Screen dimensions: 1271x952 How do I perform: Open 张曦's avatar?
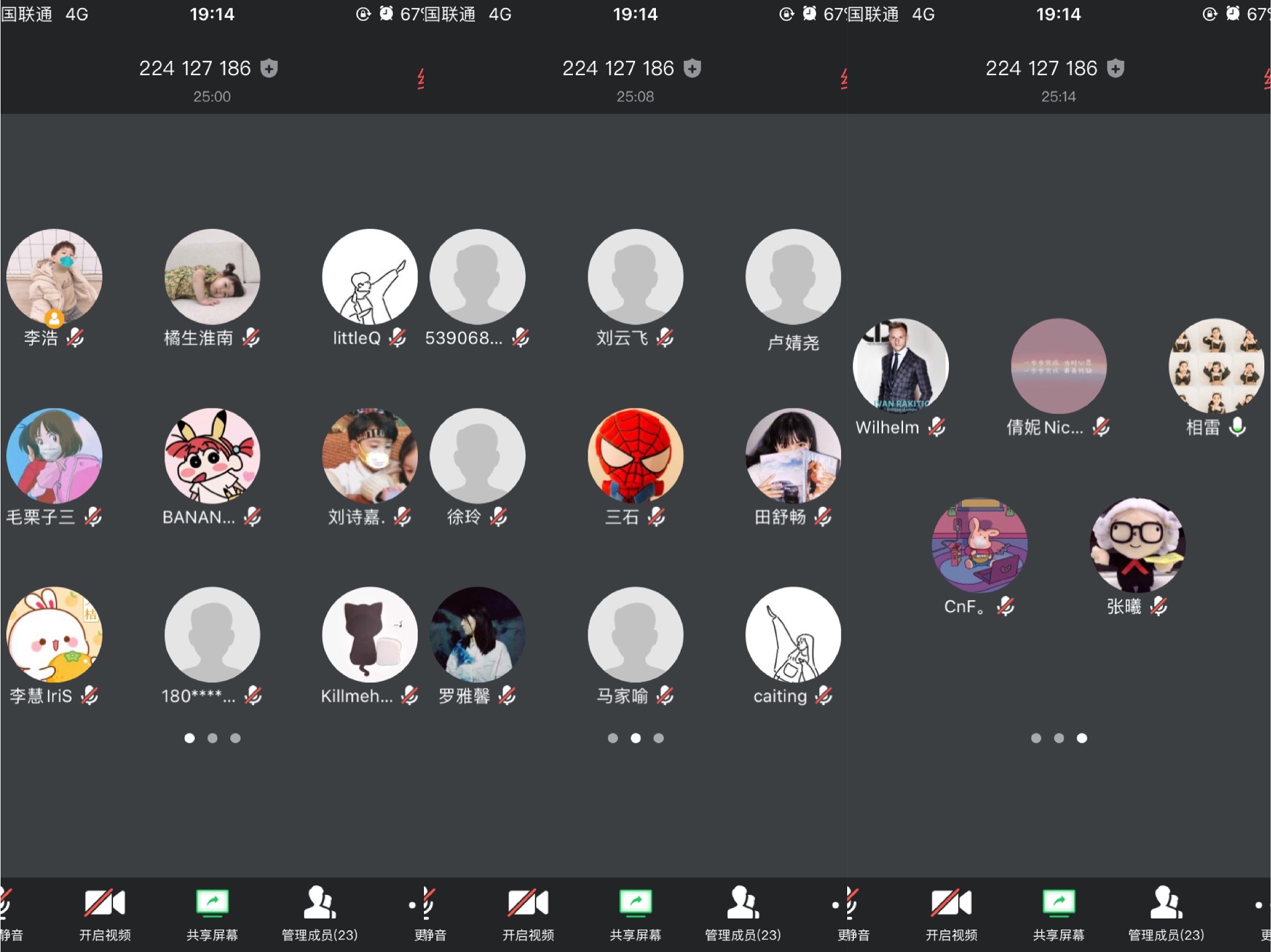point(1138,545)
